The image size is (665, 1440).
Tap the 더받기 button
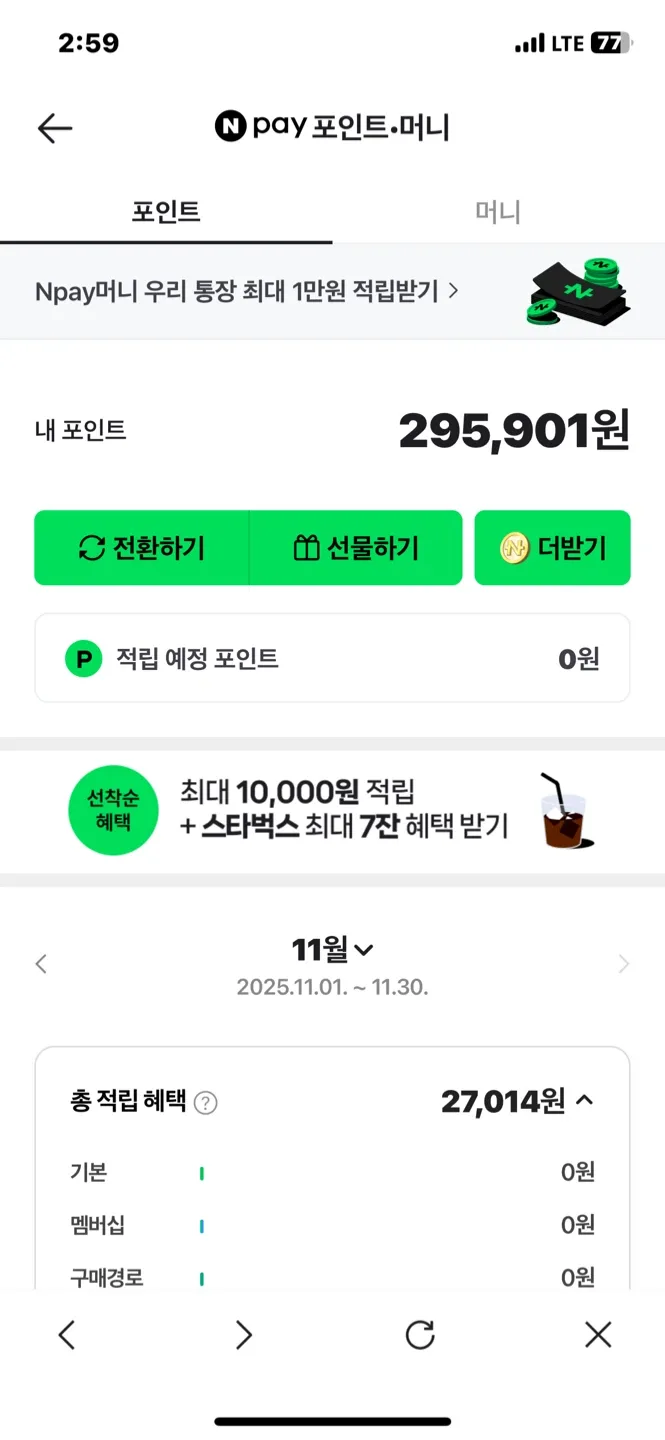pos(552,548)
